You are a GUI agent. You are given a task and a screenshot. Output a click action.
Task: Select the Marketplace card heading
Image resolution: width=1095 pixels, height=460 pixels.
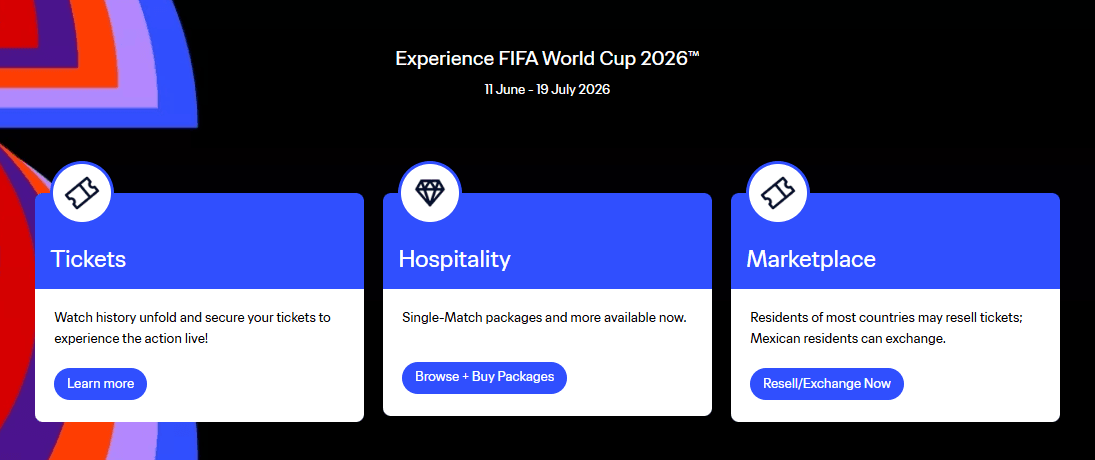pos(811,259)
